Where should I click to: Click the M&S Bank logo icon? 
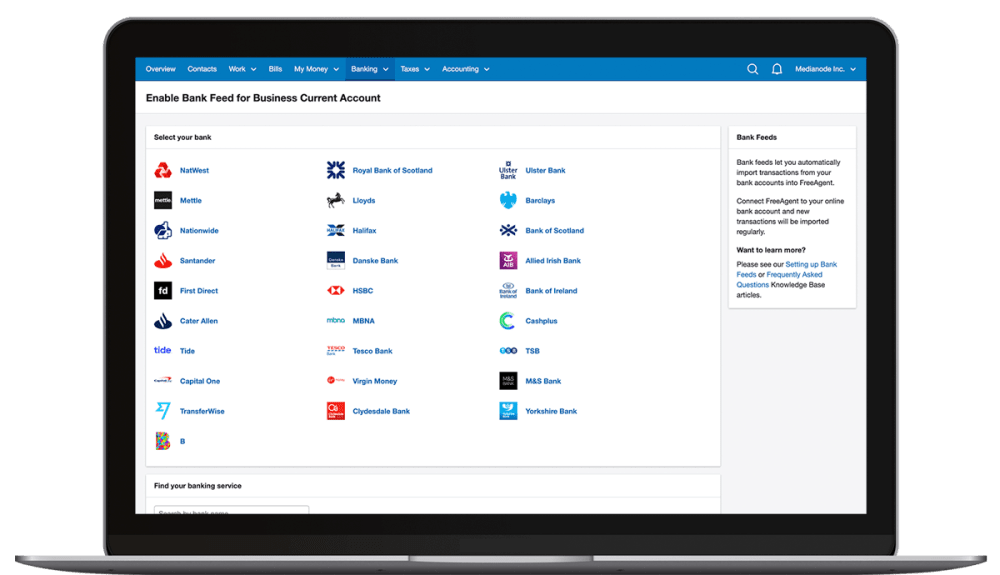click(x=508, y=381)
